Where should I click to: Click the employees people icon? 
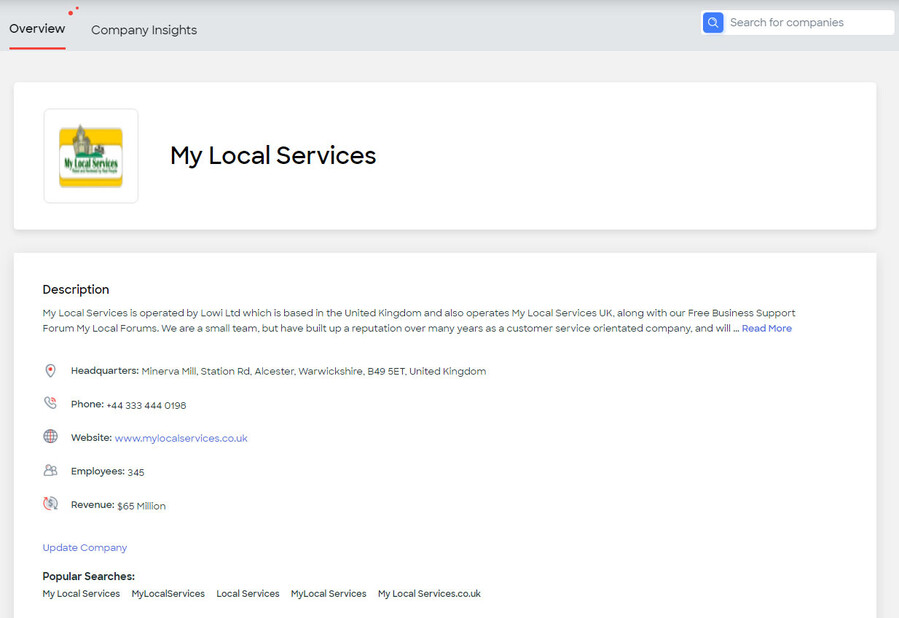click(50, 470)
